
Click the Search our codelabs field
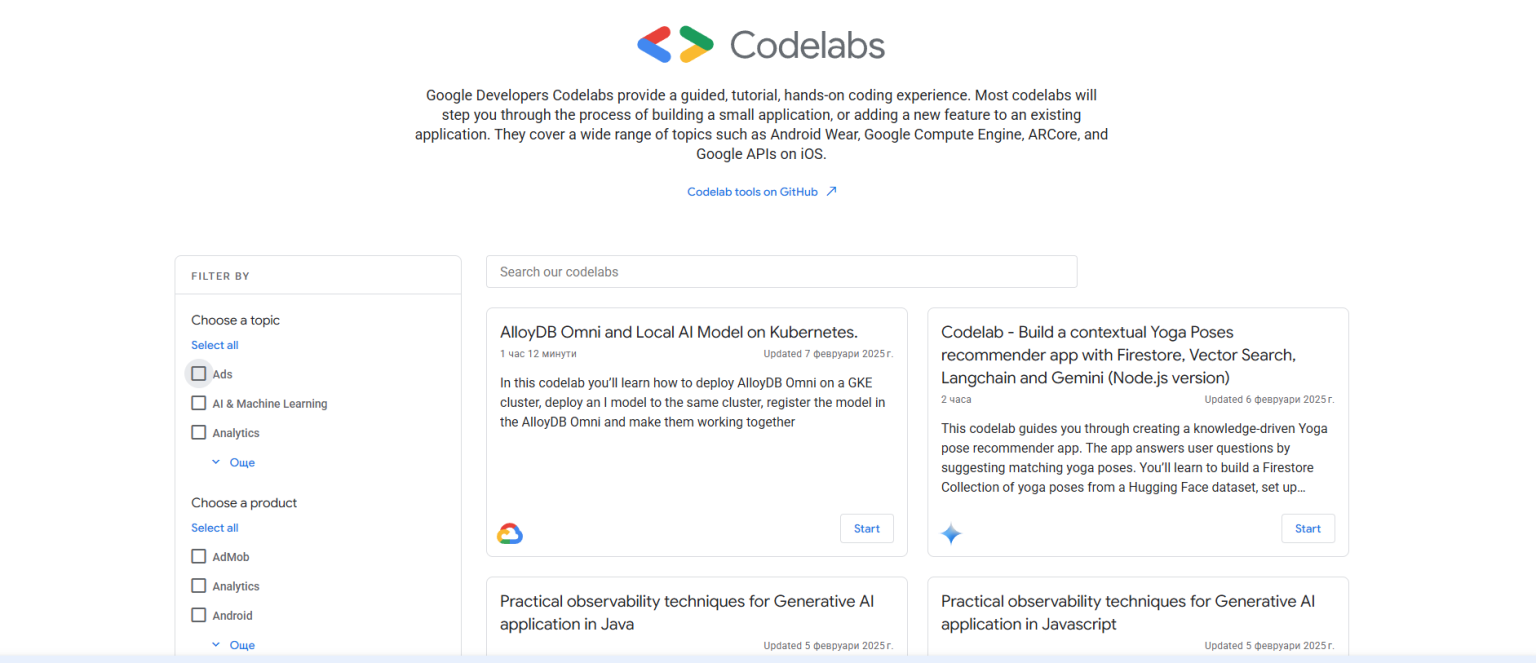782,272
